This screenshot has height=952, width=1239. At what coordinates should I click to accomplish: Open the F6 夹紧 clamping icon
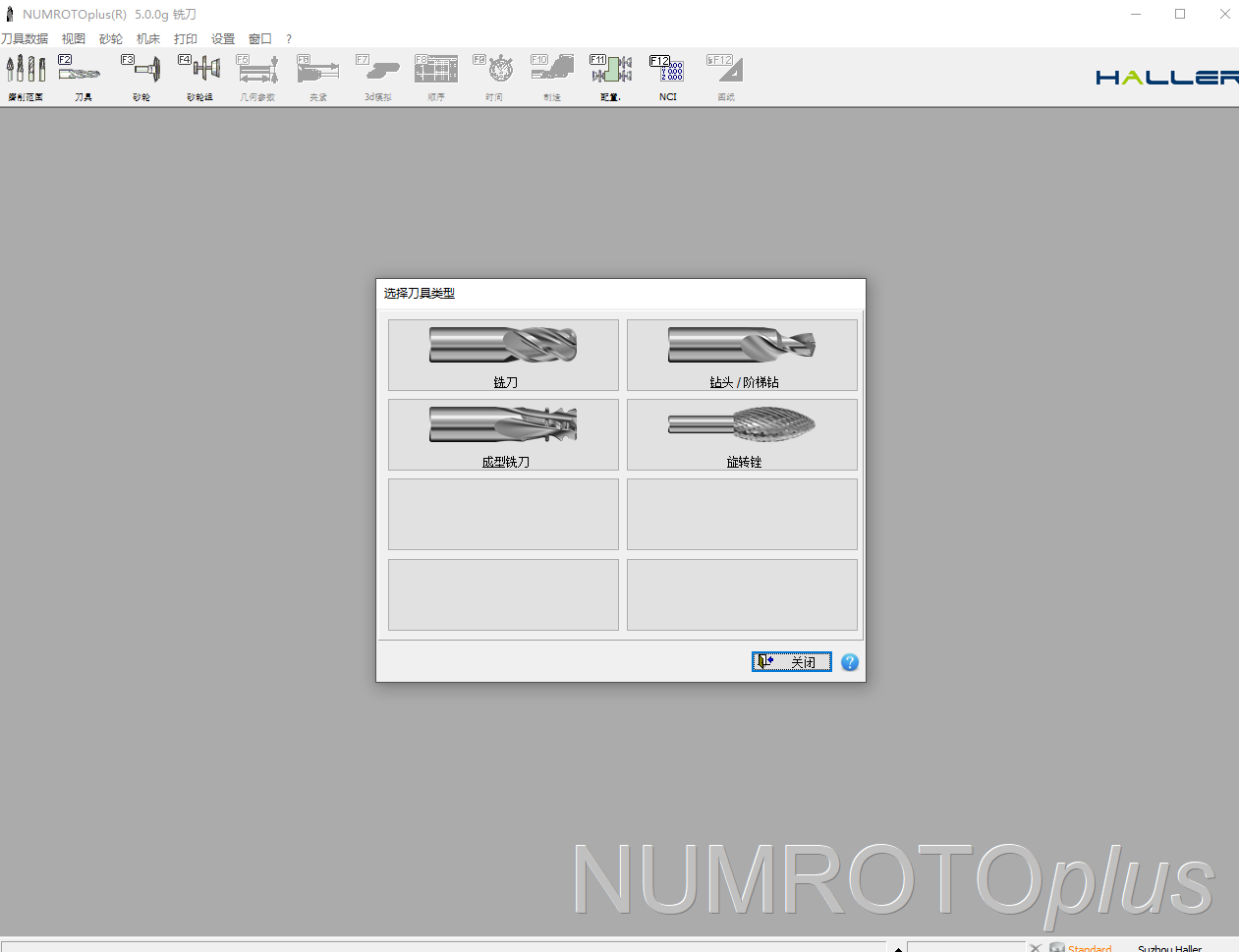(317, 78)
